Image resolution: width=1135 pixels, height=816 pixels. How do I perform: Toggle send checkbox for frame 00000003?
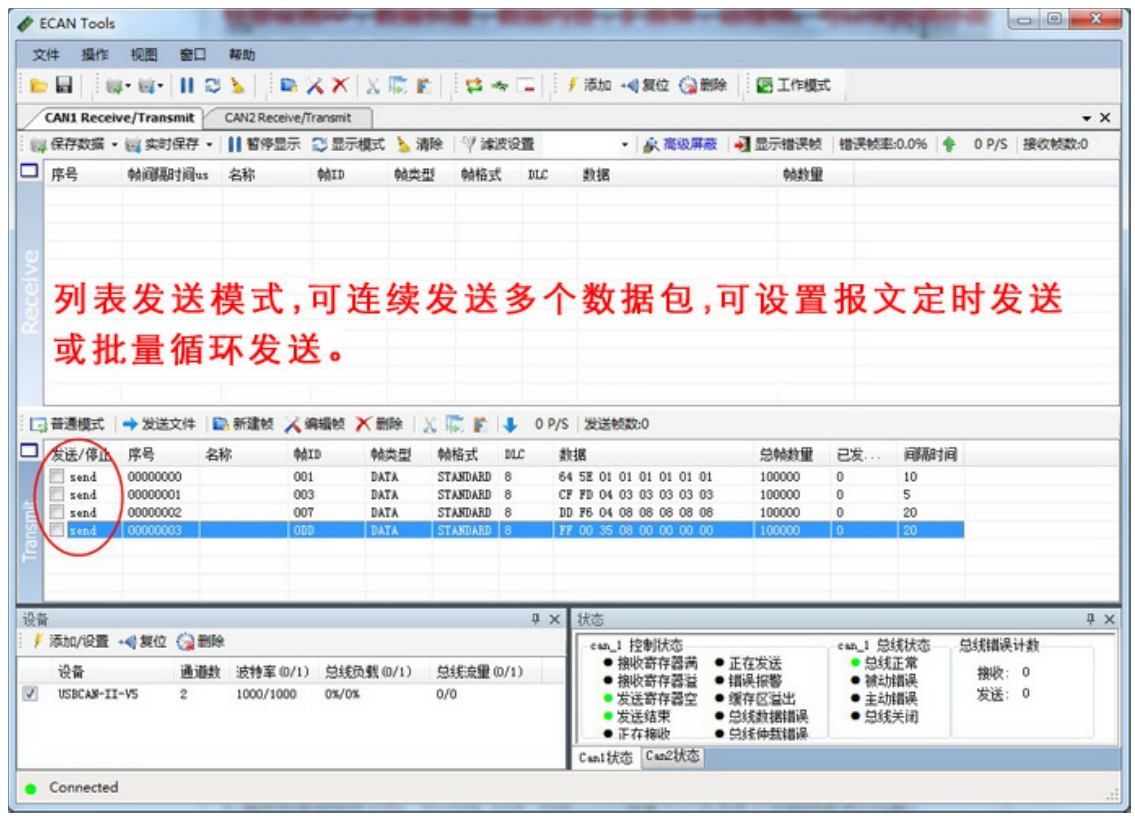(56, 530)
